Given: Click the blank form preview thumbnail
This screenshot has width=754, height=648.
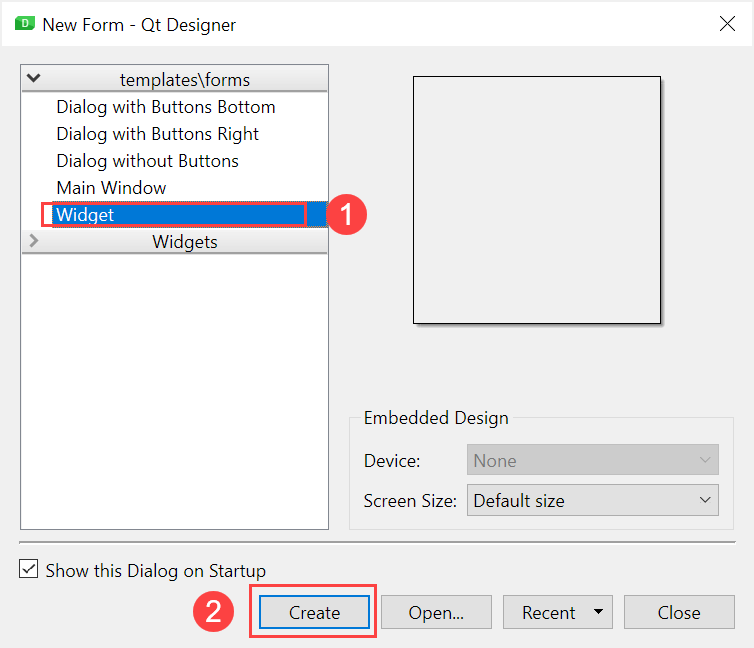Looking at the screenshot, I should coord(537,200).
